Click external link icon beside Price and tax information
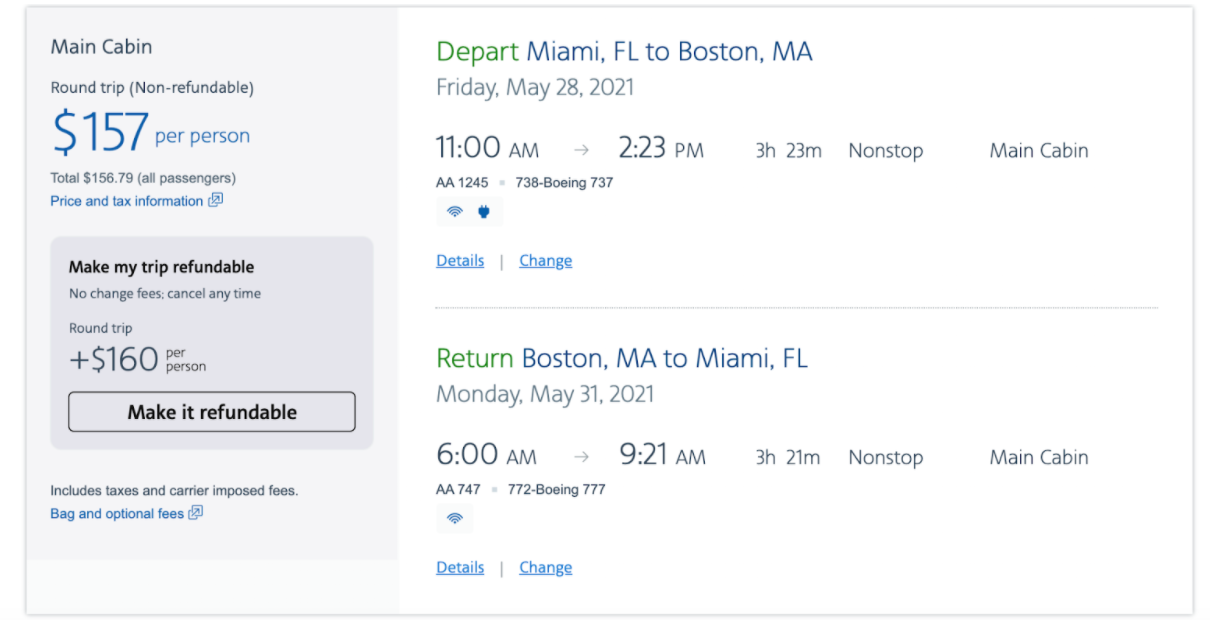The height and width of the screenshot is (620, 1210). click(x=215, y=200)
